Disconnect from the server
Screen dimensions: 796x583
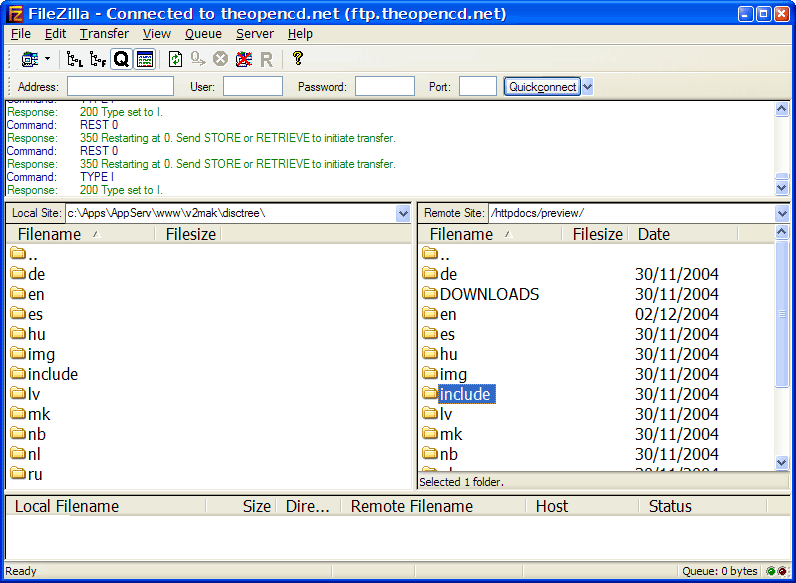click(244, 59)
